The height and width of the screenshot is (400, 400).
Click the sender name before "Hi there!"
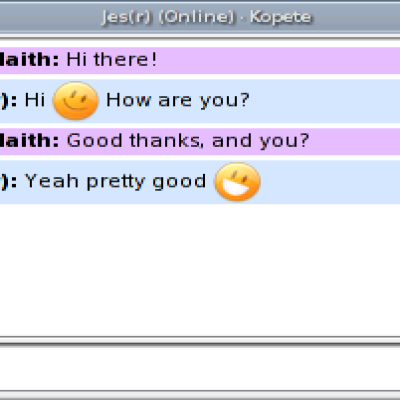pos(29,60)
